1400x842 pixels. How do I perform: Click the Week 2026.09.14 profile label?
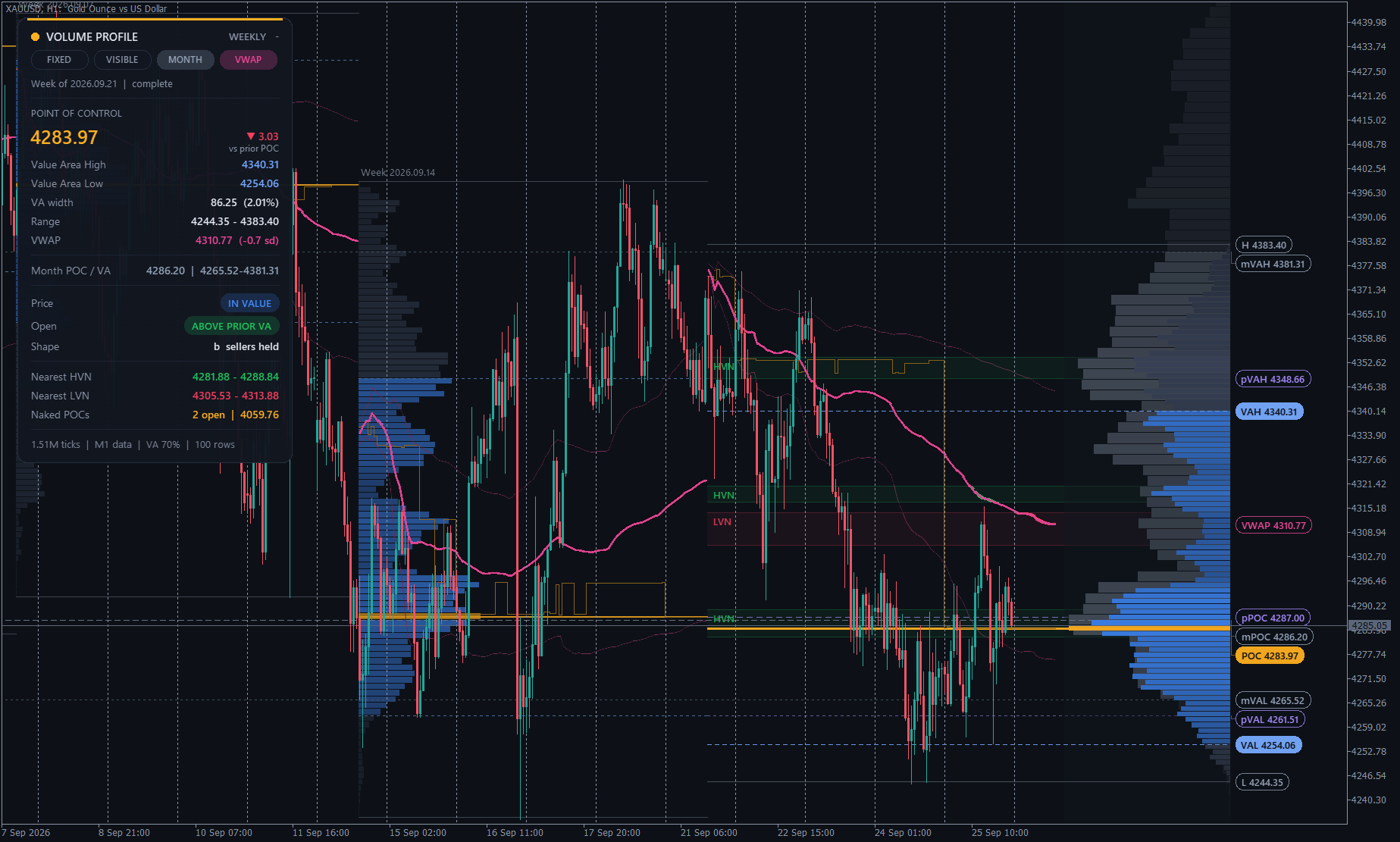[398, 172]
